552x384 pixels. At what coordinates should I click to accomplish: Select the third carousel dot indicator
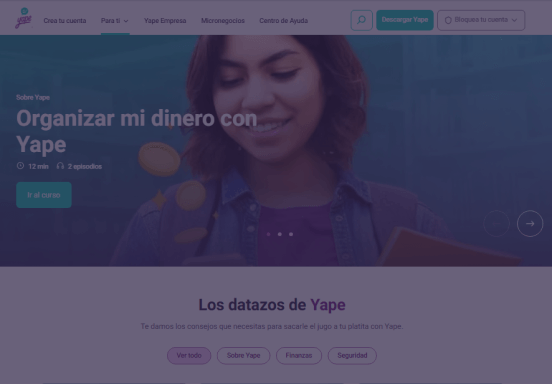coord(291,234)
